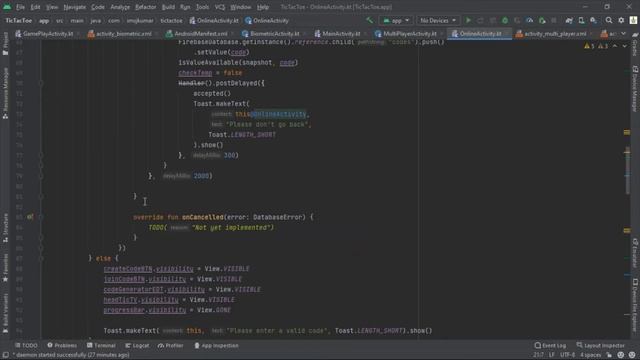Open the Problems tool window
Image resolution: width=640 pixels, height=360 pixels.
62,345
